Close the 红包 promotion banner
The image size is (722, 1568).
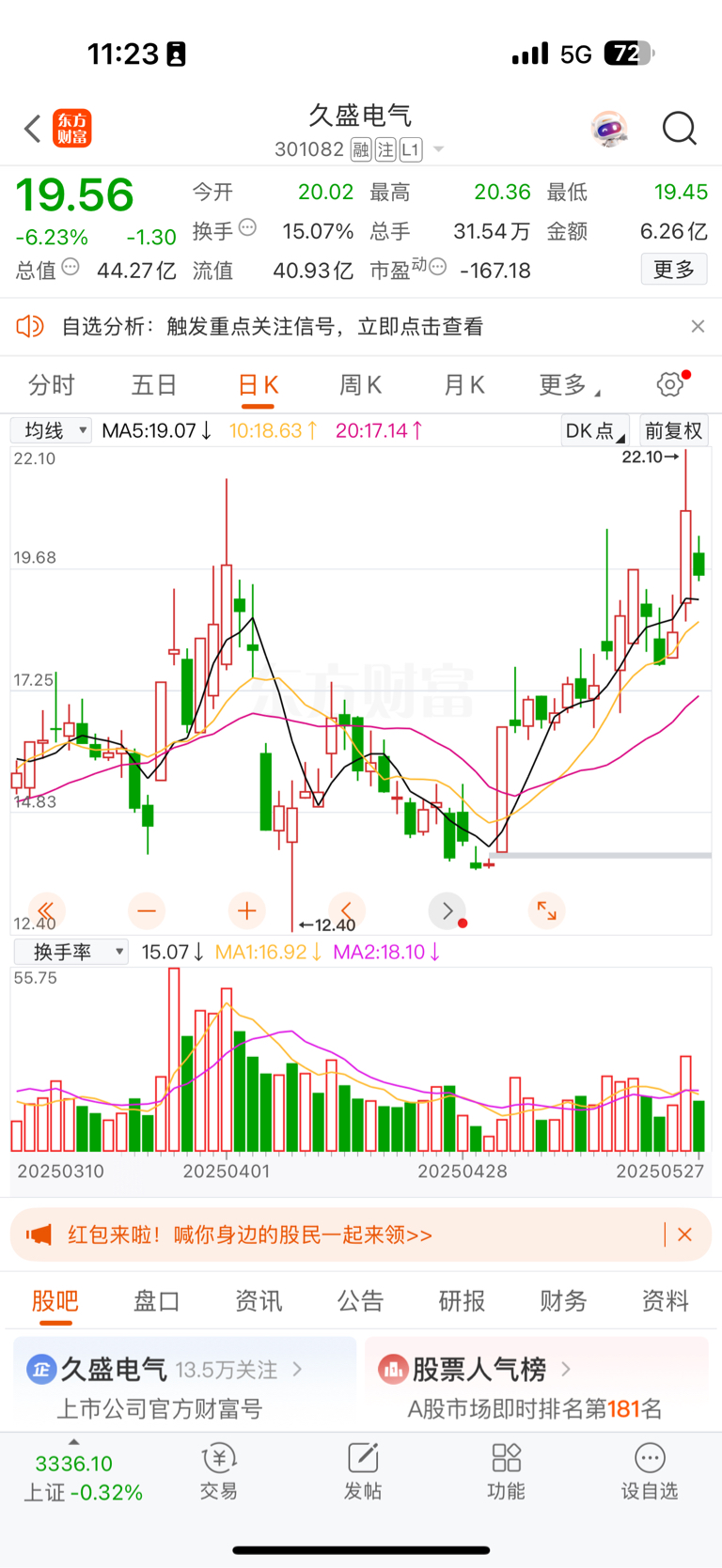click(685, 1234)
